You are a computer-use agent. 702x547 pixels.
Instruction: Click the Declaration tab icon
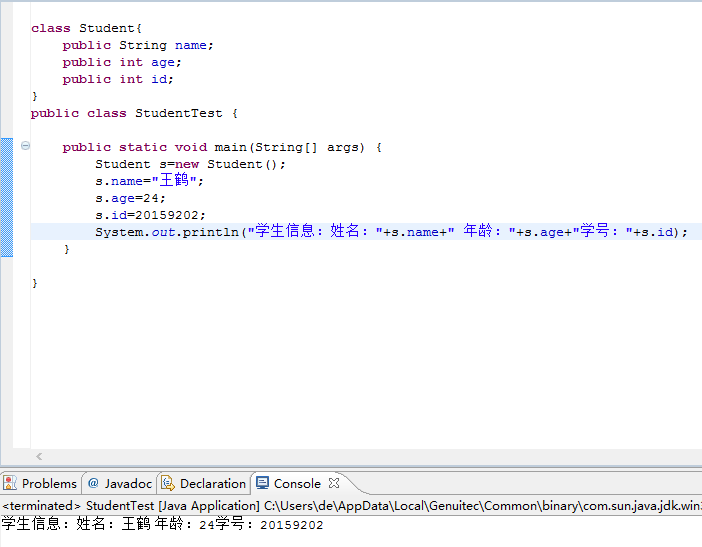click(x=168, y=483)
